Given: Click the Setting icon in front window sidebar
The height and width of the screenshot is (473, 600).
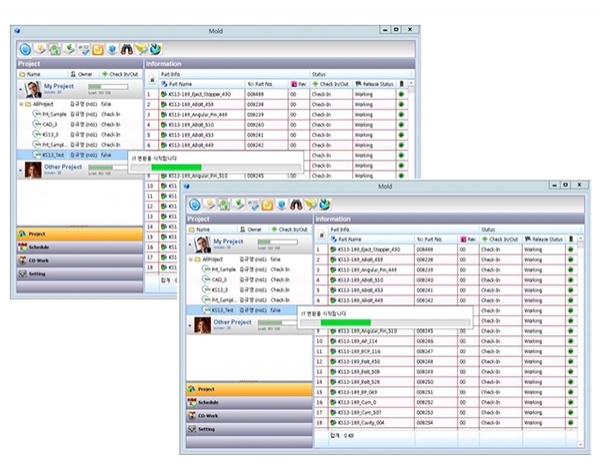Looking at the screenshot, I should tap(191, 428).
